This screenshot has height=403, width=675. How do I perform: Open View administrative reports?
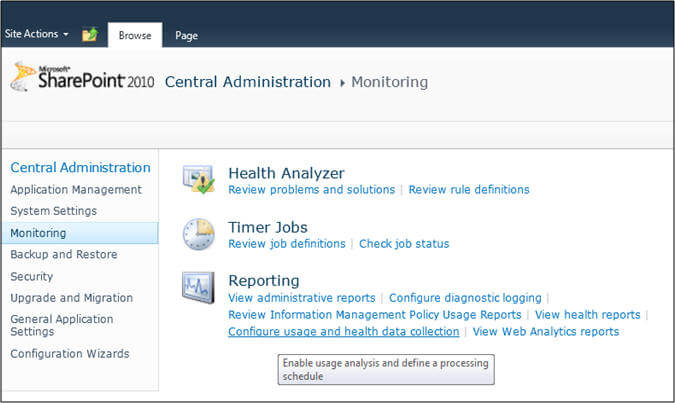tap(302, 298)
